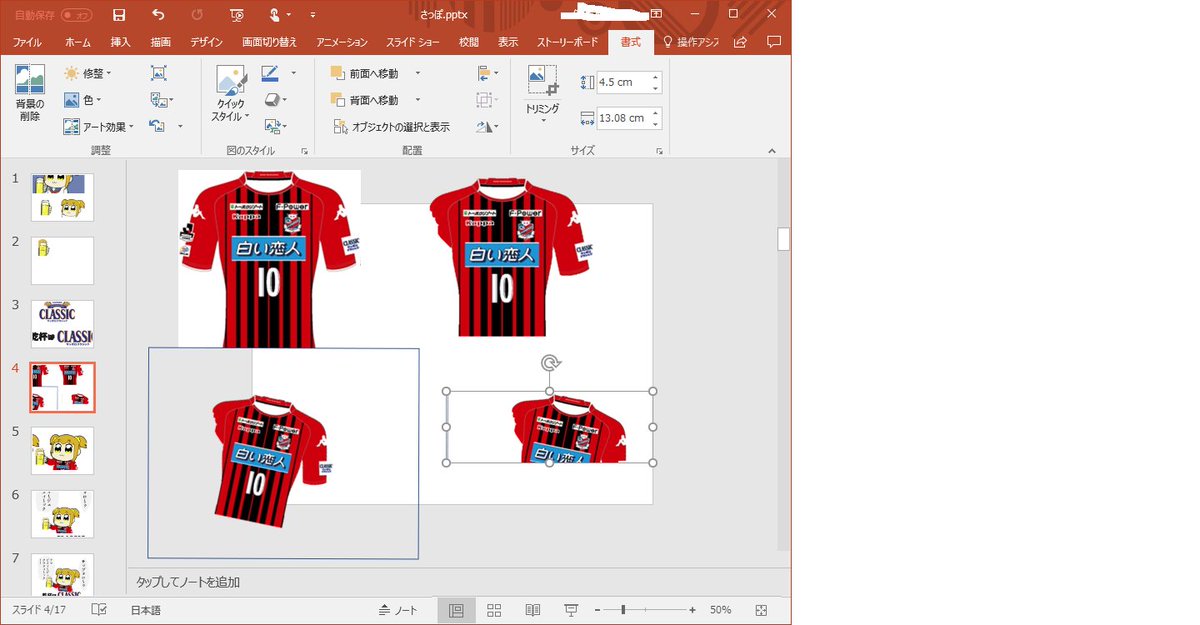Select slide 5 thumbnail

click(62, 451)
